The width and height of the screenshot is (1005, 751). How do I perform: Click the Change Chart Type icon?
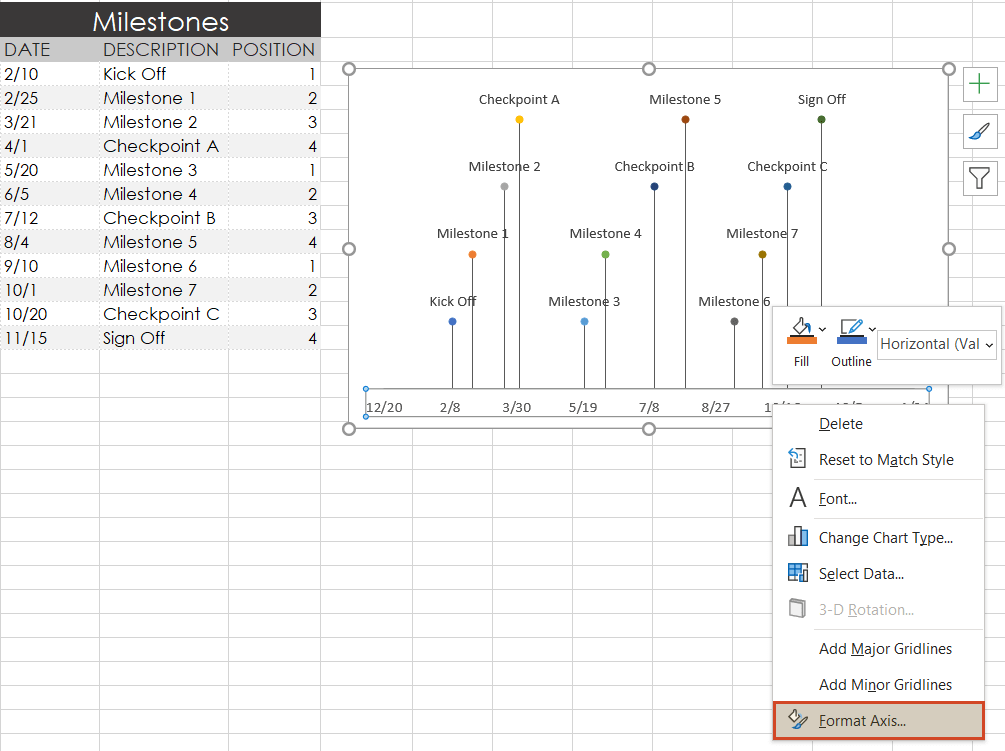[797, 537]
